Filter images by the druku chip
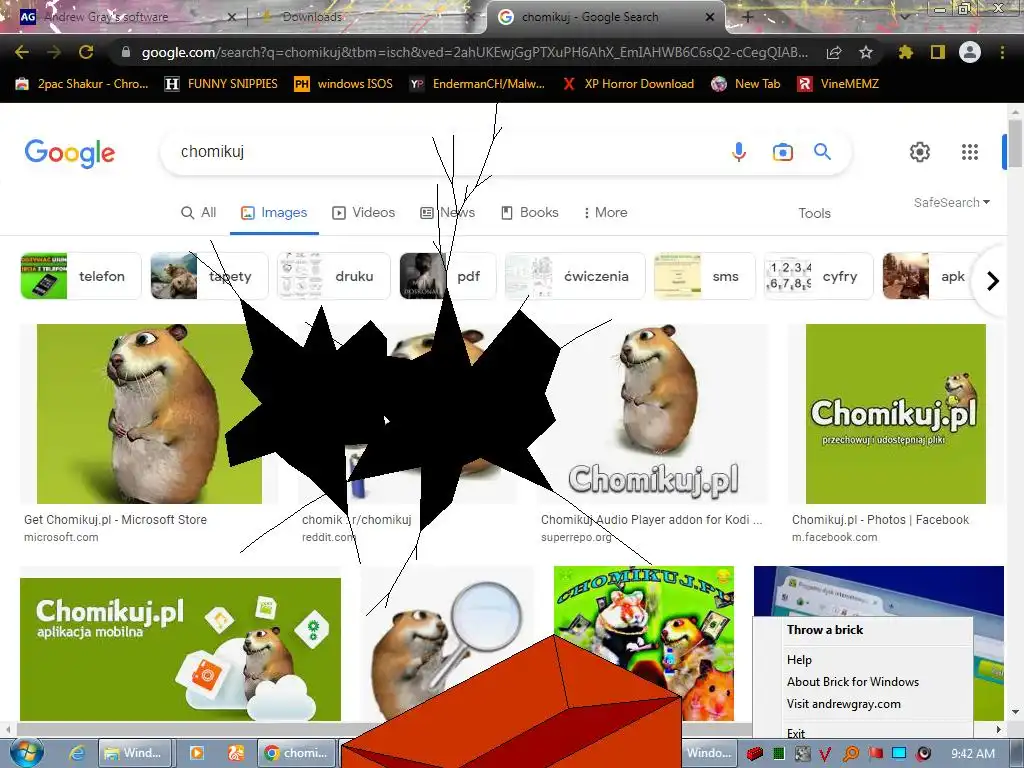The width and height of the screenshot is (1024, 768). pos(334,276)
